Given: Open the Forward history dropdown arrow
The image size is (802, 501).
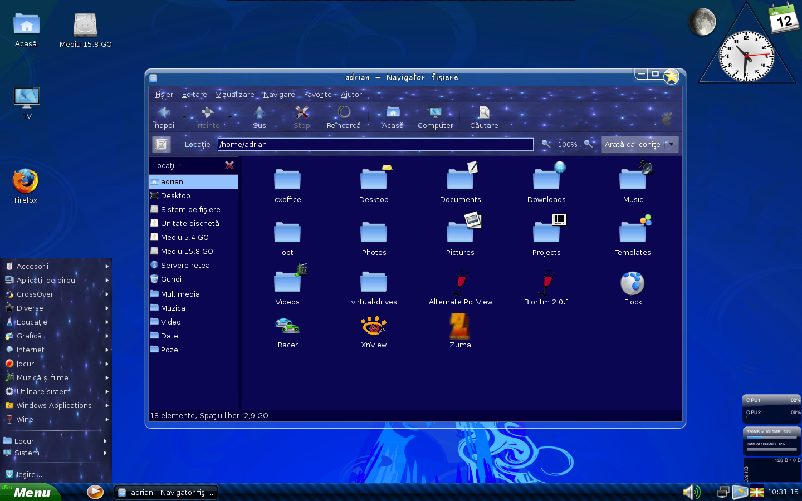Looking at the screenshot, I should pyautogui.click(x=230, y=117).
